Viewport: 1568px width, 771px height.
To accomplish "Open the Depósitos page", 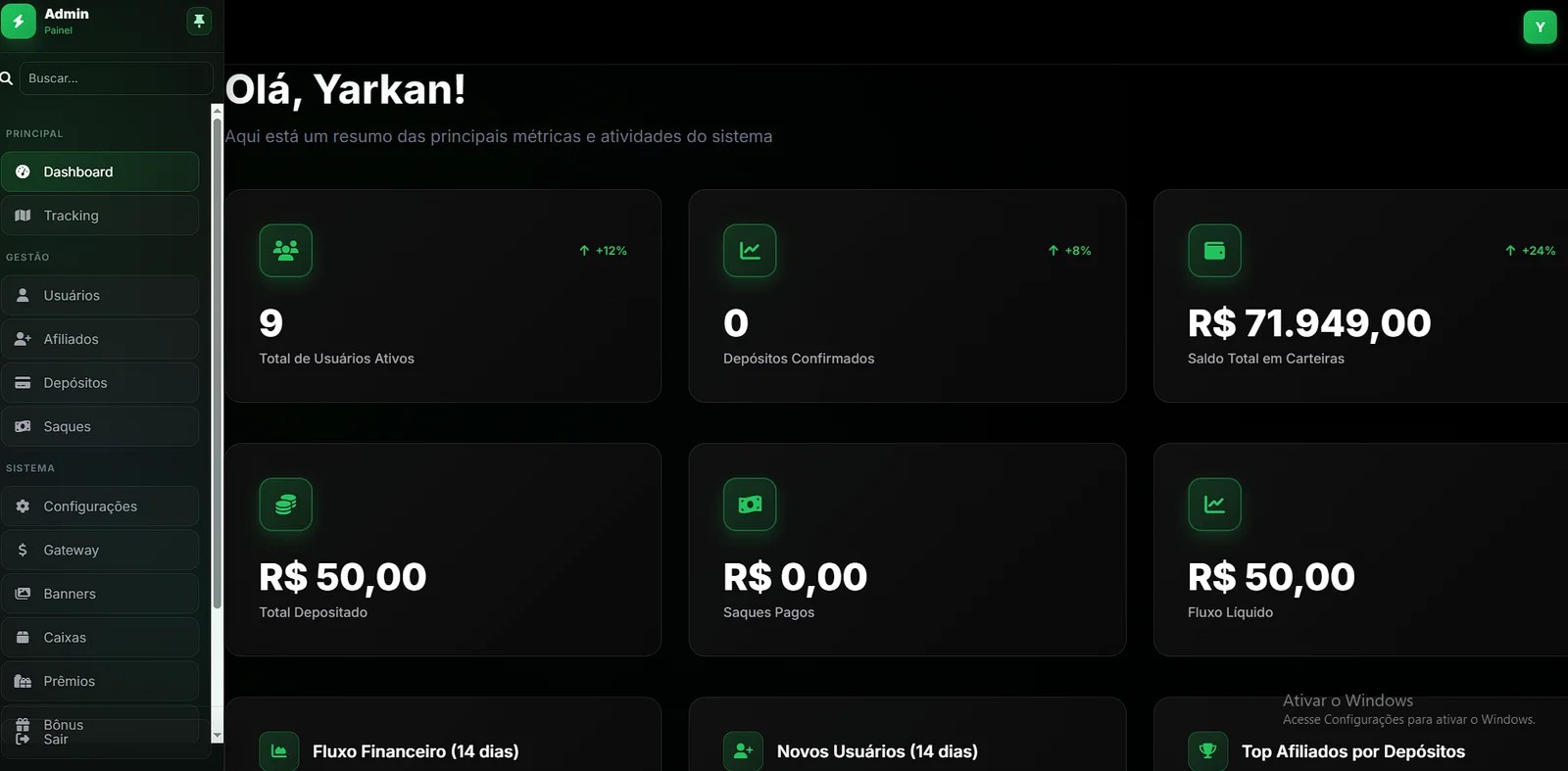I will pos(100,383).
